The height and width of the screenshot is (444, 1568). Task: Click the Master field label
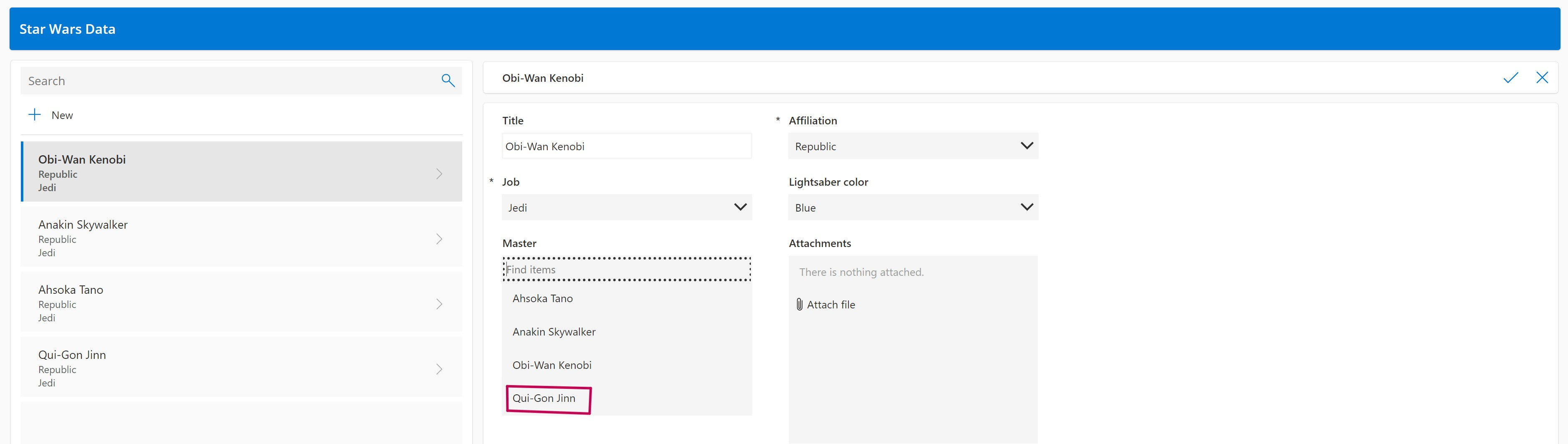(x=519, y=243)
